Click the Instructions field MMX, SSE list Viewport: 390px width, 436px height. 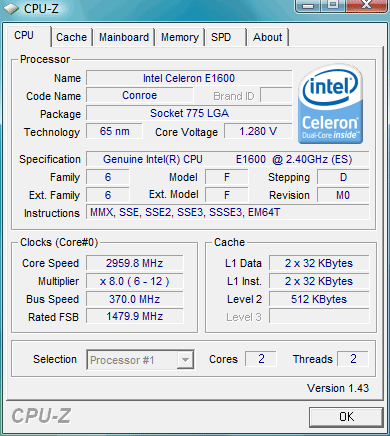click(228, 212)
